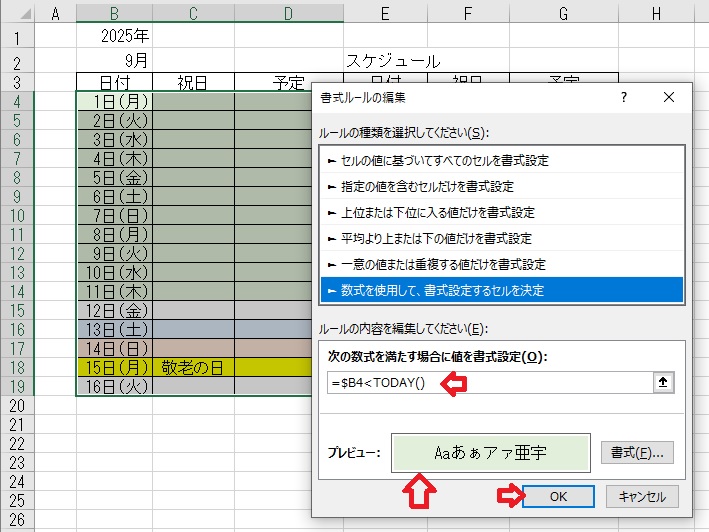Click the dialog help question mark
Viewport: 709px width, 532px height.
tap(624, 98)
